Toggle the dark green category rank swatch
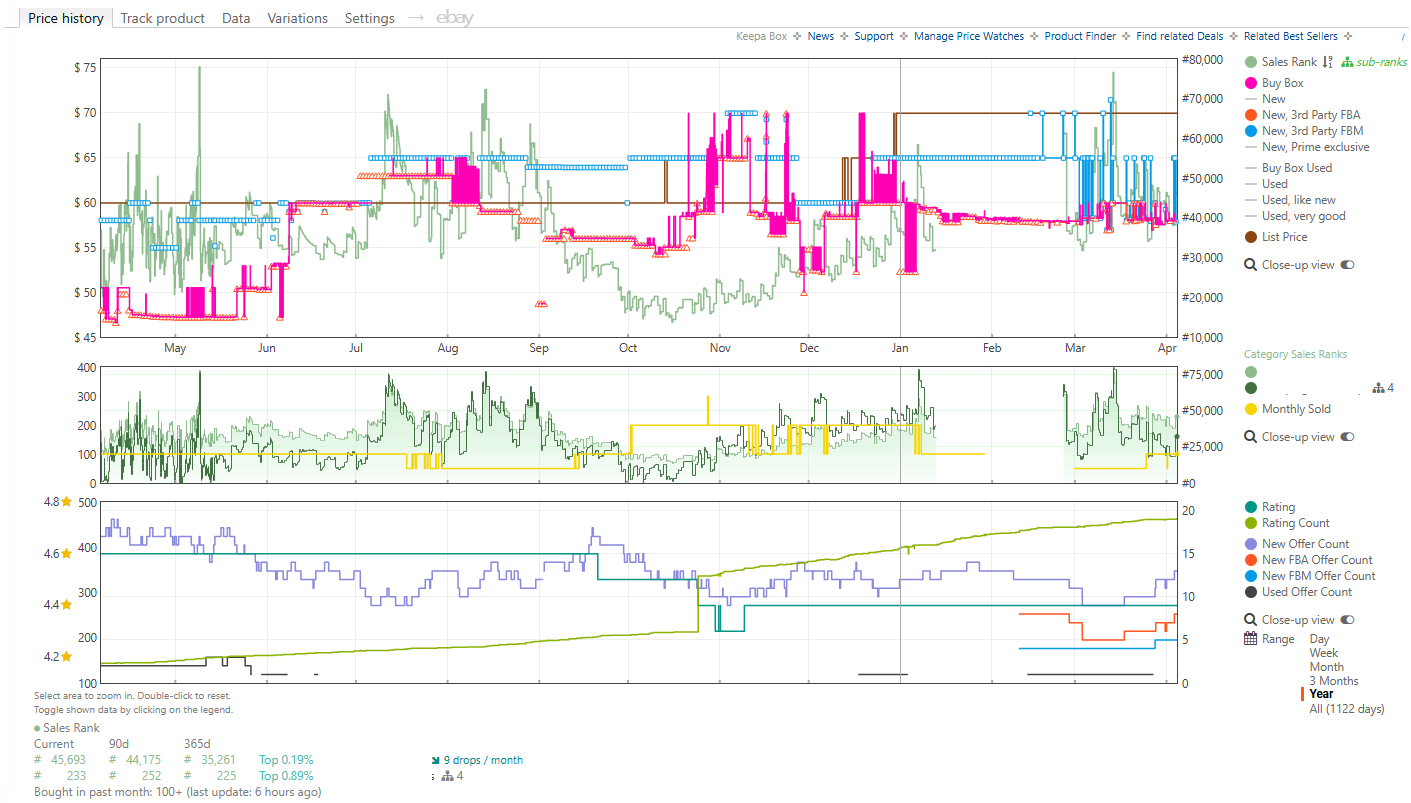1411x803 pixels. [1250, 388]
